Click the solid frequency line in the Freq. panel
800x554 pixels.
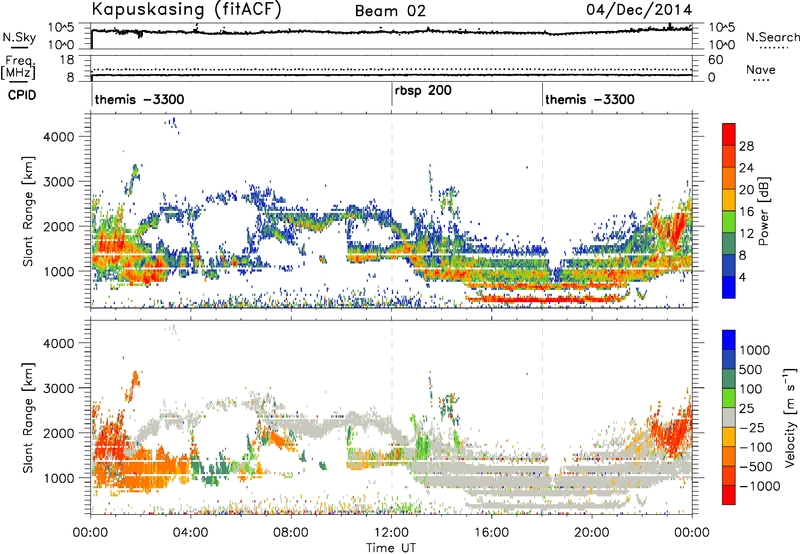pos(391,75)
